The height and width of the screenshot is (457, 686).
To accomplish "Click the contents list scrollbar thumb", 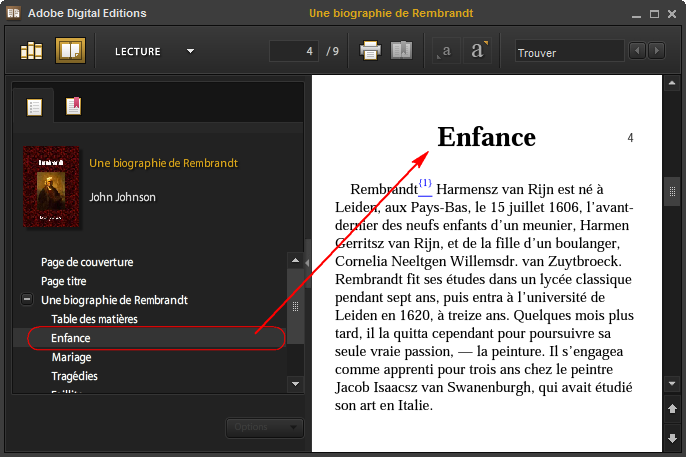I will (x=295, y=306).
